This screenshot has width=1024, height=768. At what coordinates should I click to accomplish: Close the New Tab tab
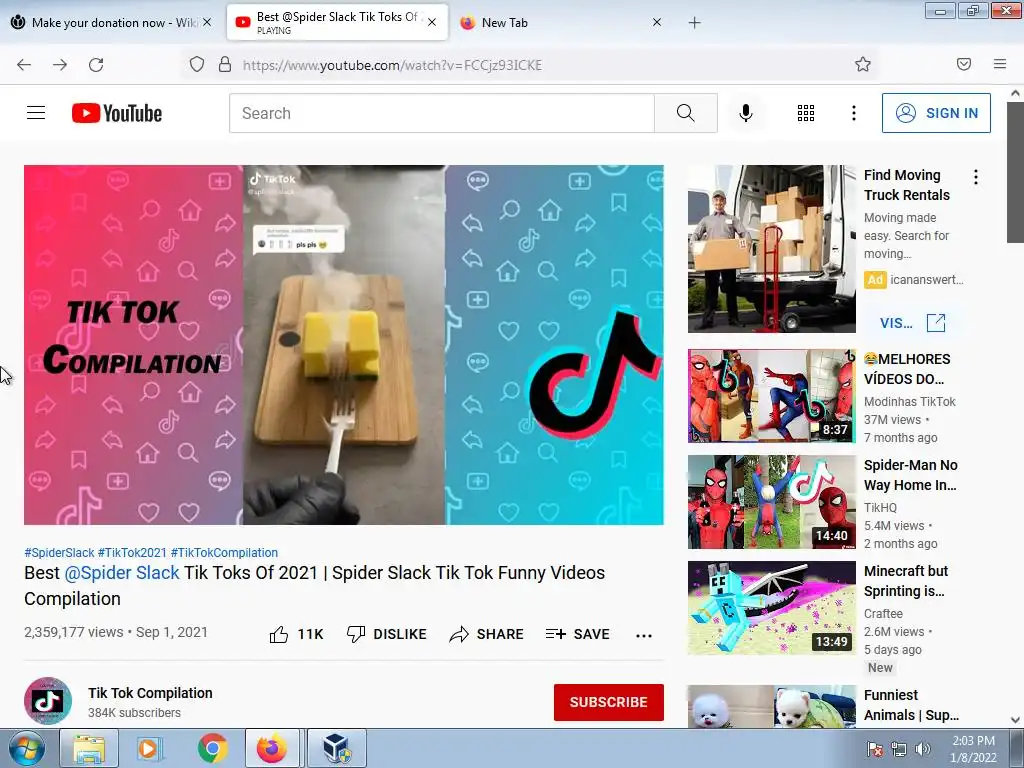coord(657,22)
